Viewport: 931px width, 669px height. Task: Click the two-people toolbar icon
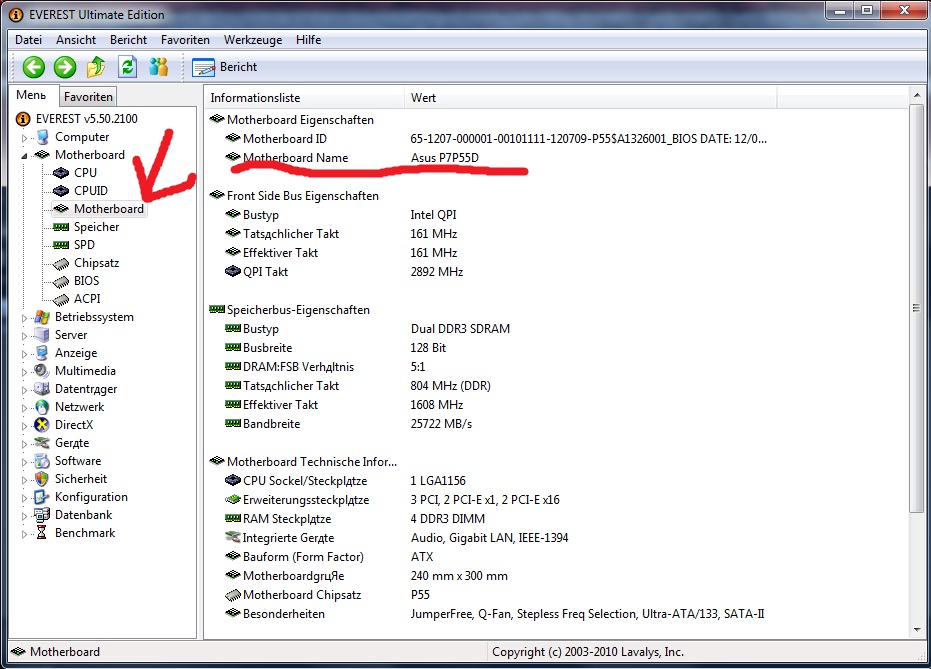(x=159, y=67)
